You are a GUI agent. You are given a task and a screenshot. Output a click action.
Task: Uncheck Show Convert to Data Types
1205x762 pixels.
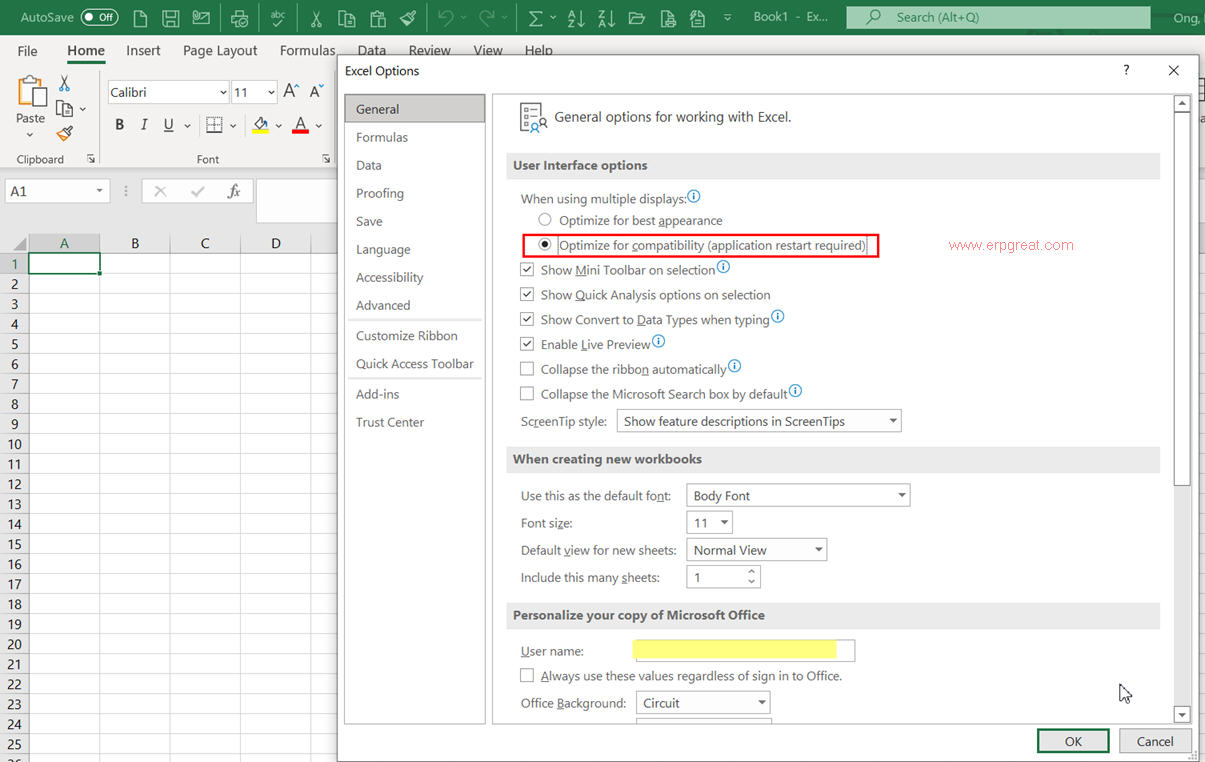coord(527,320)
